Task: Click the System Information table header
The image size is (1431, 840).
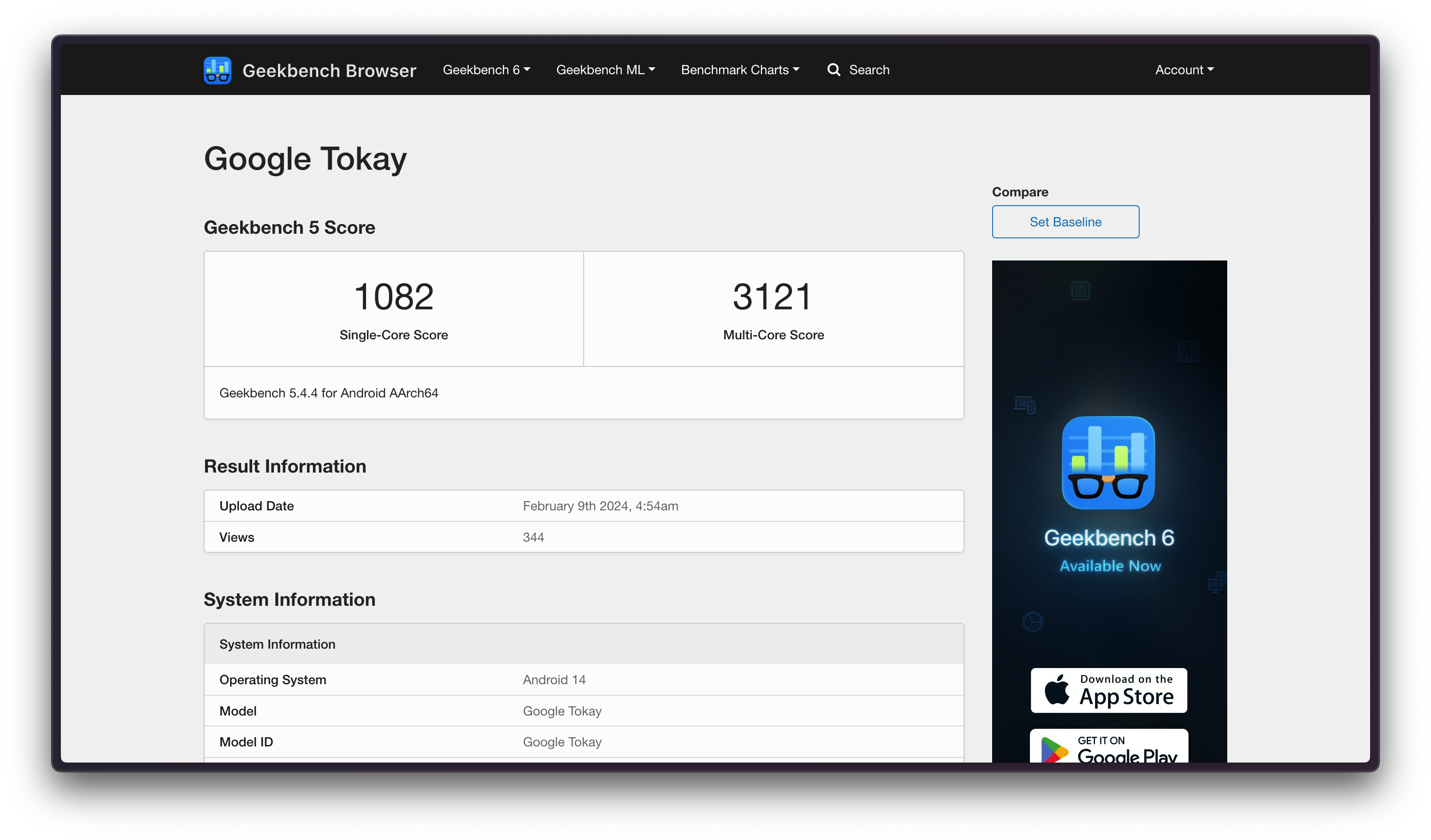Action: 277,644
